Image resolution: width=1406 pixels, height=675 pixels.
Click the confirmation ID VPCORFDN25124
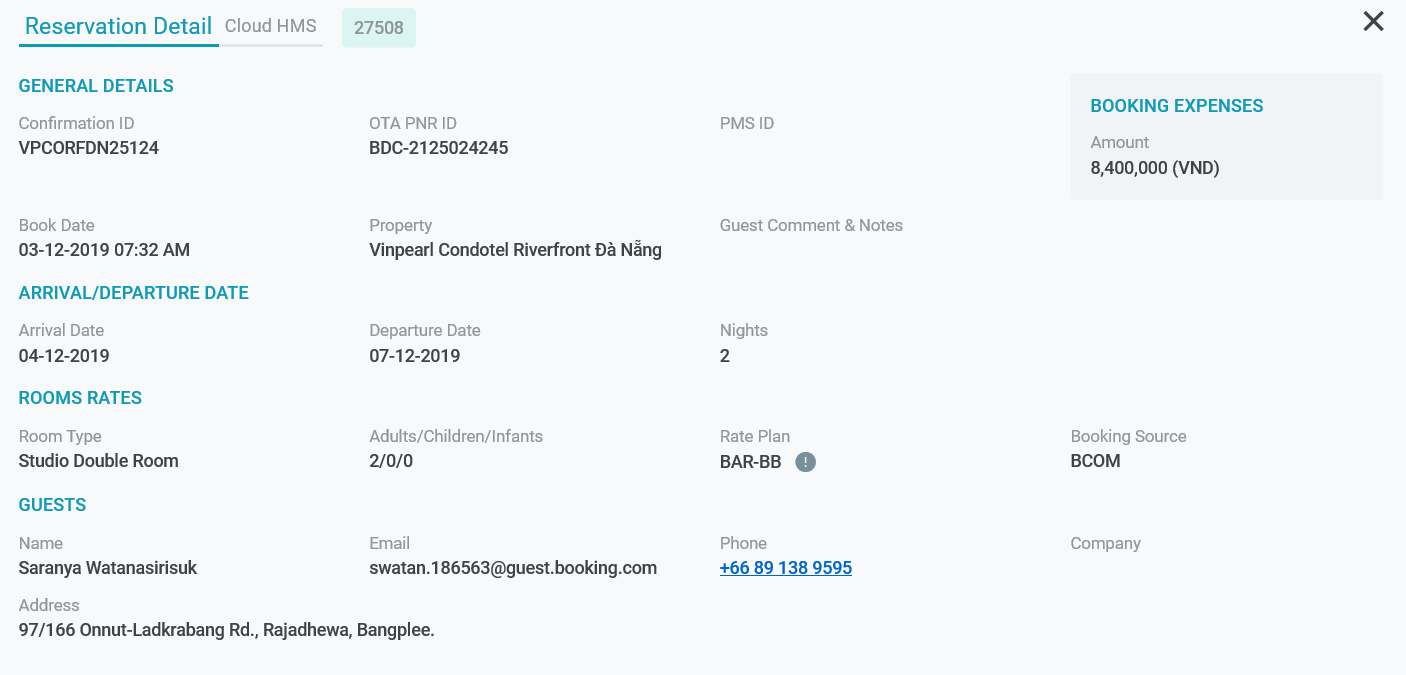pos(89,148)
